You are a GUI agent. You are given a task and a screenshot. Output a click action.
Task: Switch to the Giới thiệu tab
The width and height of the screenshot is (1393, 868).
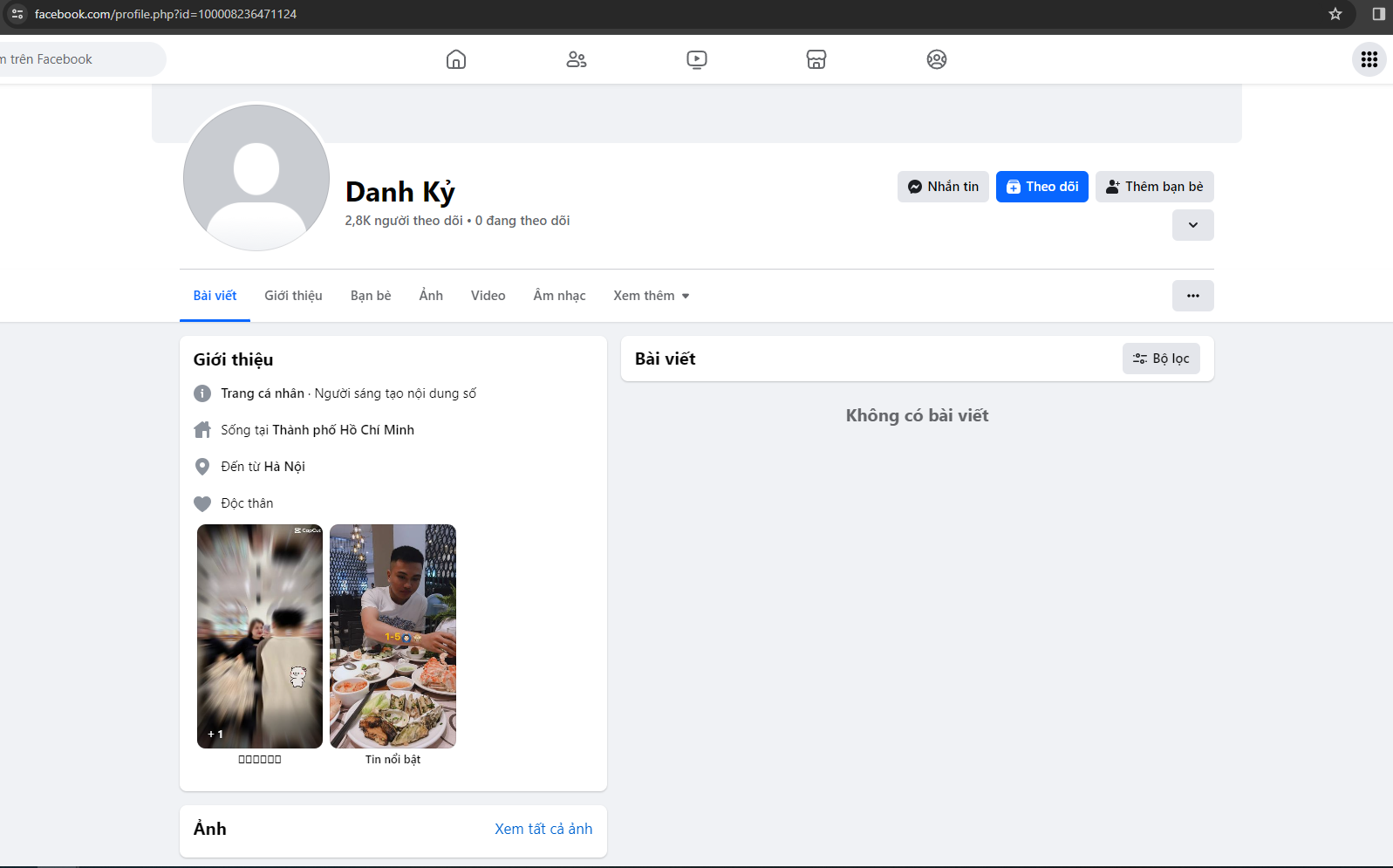point(293,296)
